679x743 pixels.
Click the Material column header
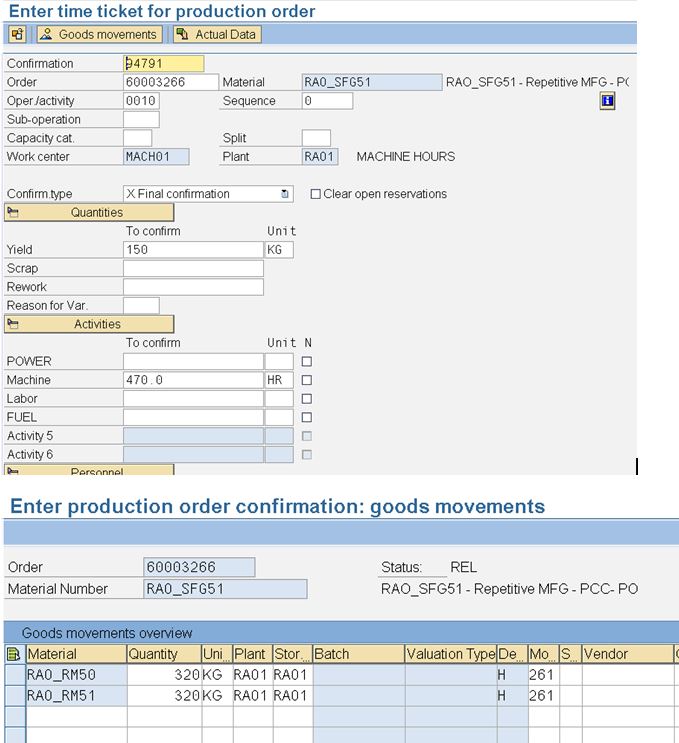[x=76, y=654]
